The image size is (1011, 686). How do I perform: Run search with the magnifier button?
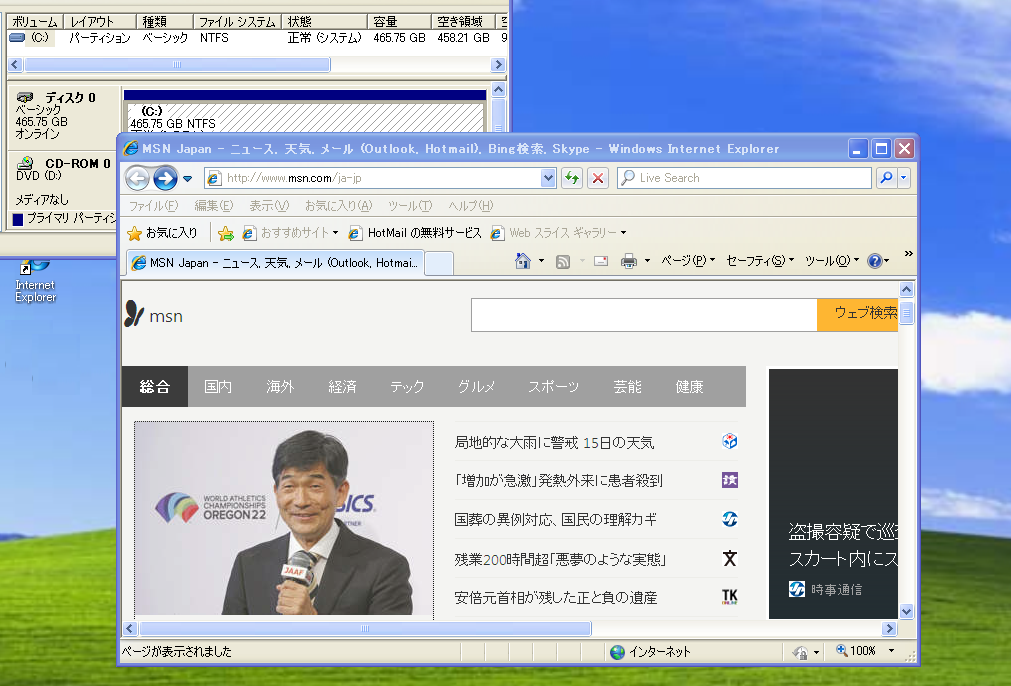point(887,178)
